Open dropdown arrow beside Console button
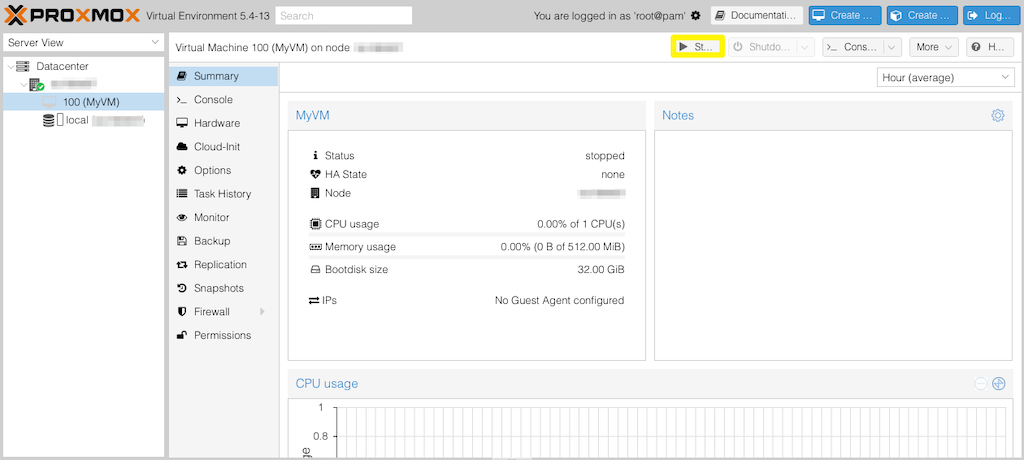This screenshot has height=460, width=1024. [891, 47]
